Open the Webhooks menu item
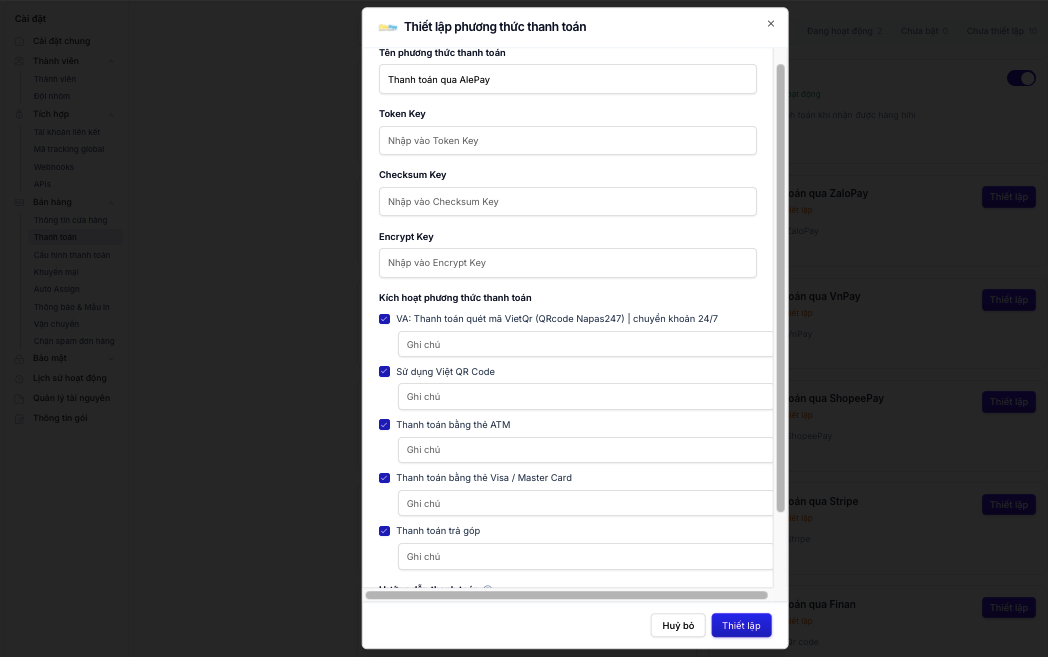Screen dimensions: 1048x657 pos(54,167)
